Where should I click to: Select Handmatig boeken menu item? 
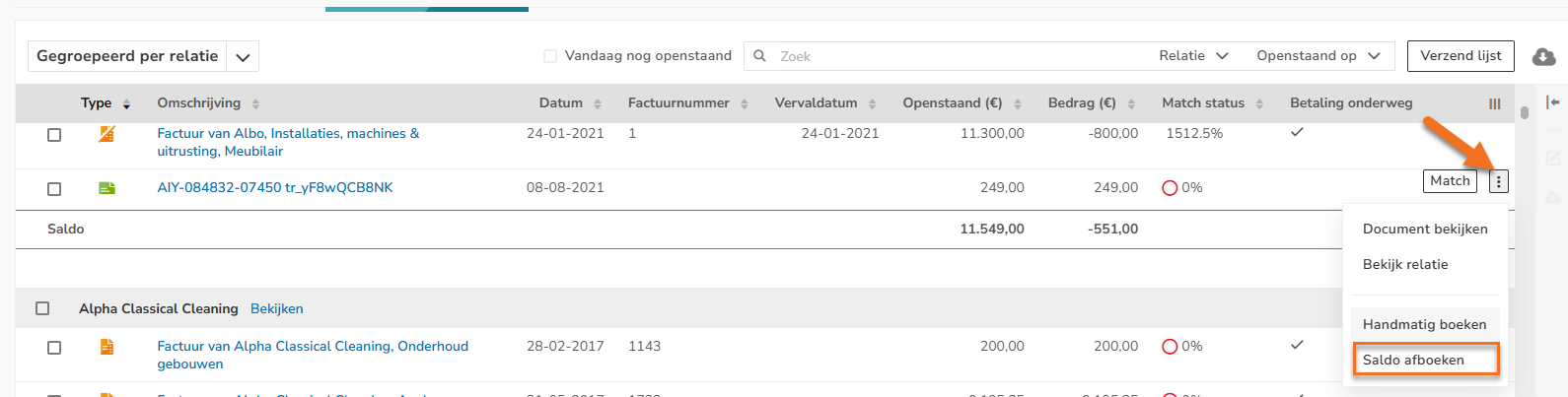[x=1424, y=324]
